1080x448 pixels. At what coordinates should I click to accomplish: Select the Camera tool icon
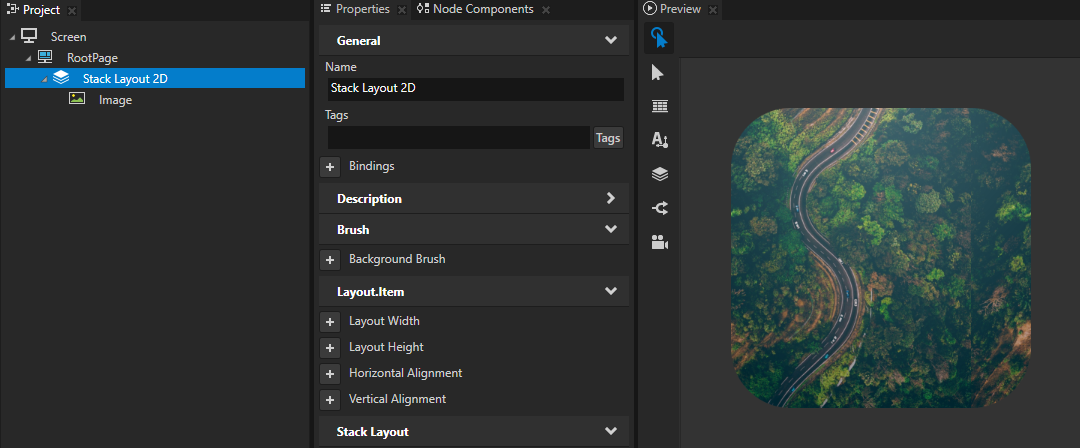point(659,242)
